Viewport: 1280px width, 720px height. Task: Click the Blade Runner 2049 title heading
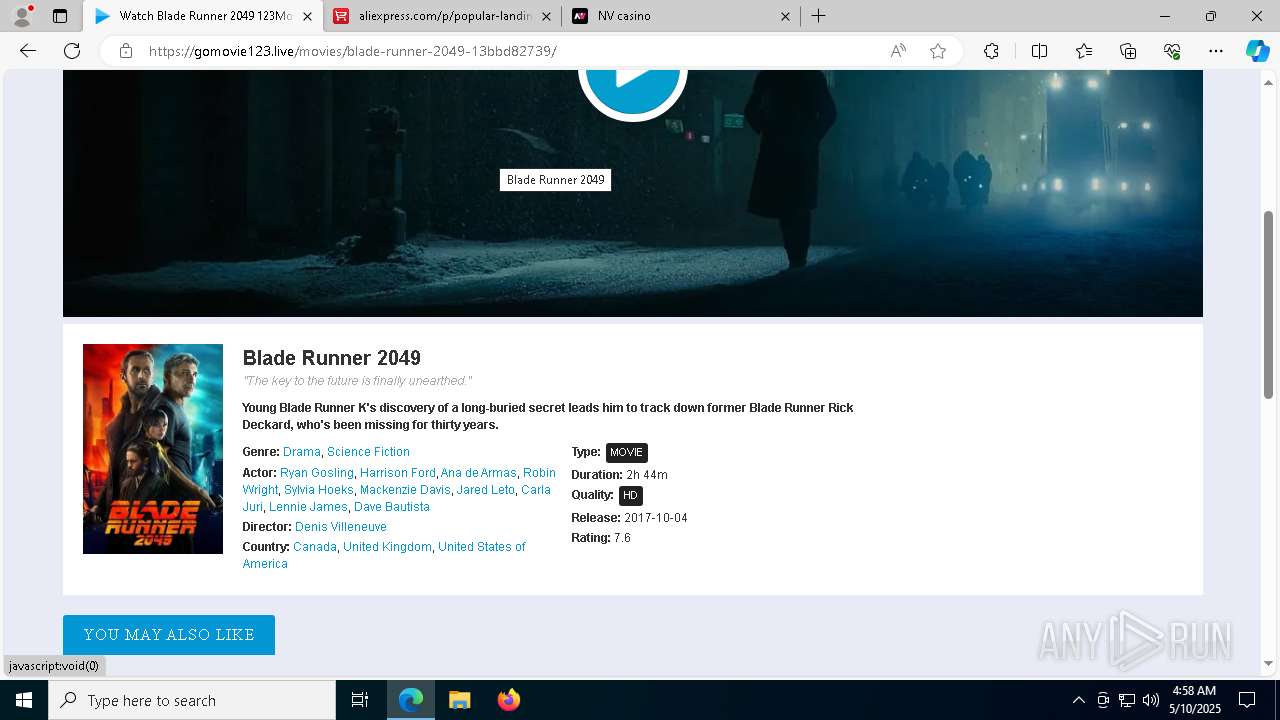332,358
